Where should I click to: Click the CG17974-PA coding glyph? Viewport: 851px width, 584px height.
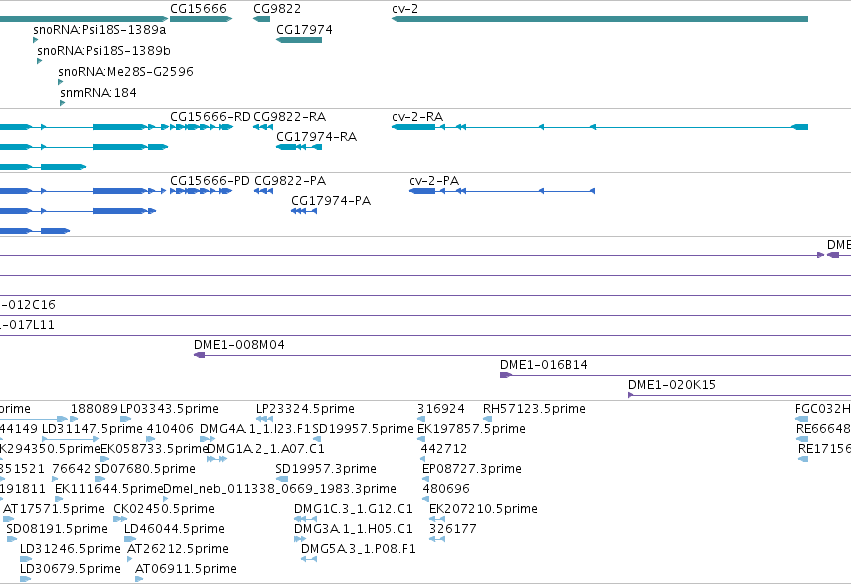click(304, 211)
